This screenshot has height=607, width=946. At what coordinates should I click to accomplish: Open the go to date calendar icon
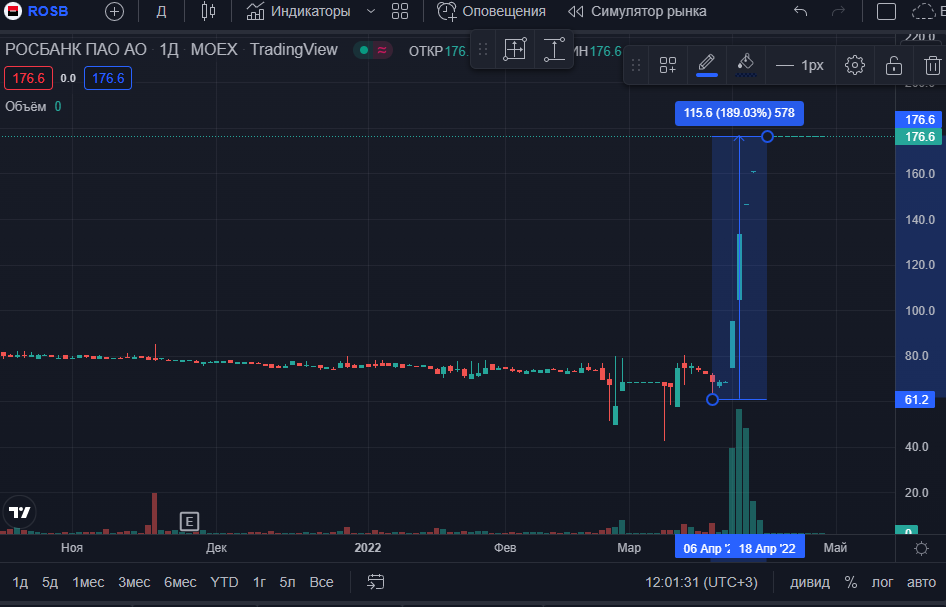[x=375, y=582]
